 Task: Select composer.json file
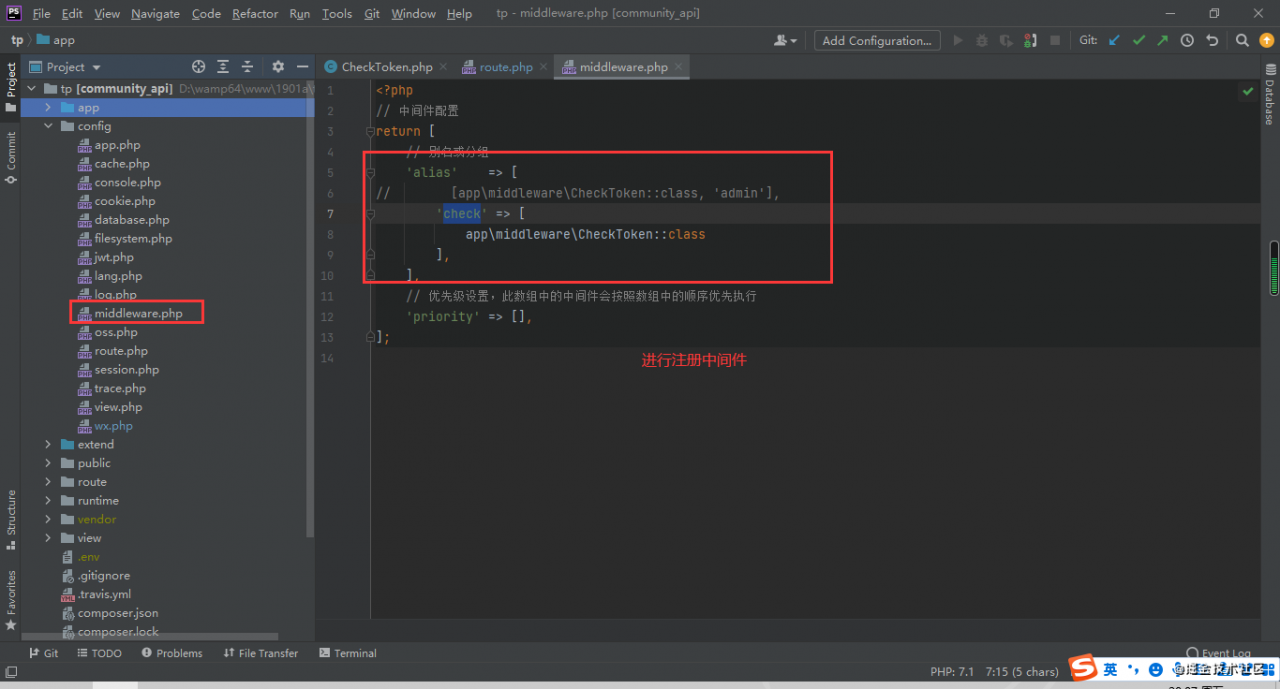[118, 613]
